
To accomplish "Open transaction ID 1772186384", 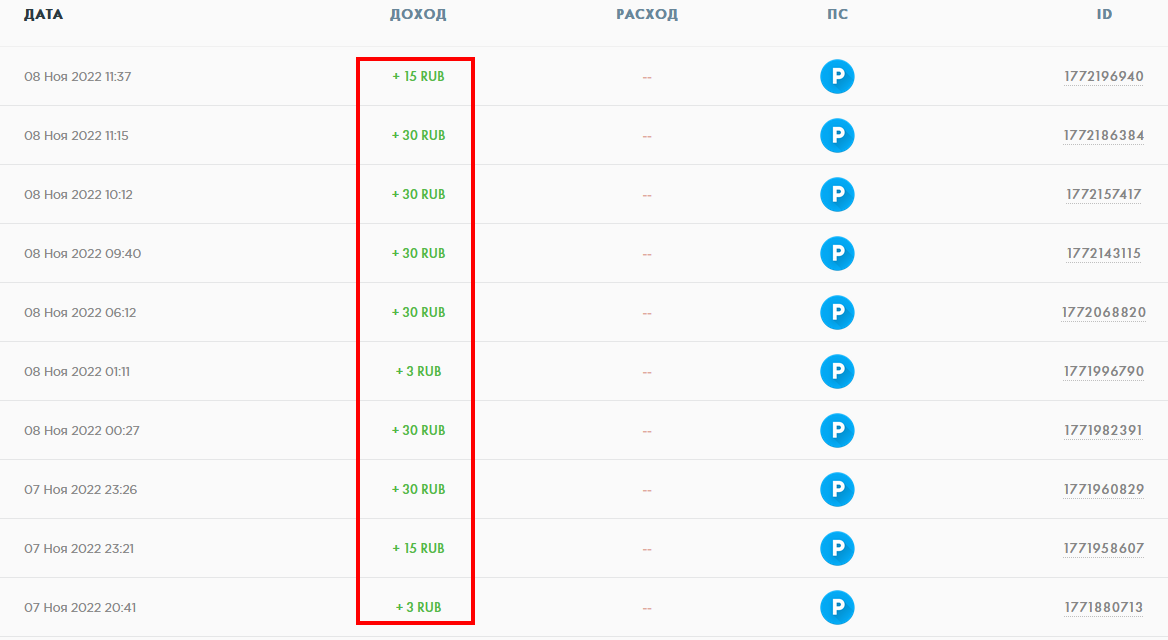I will tap(1104, 136).
